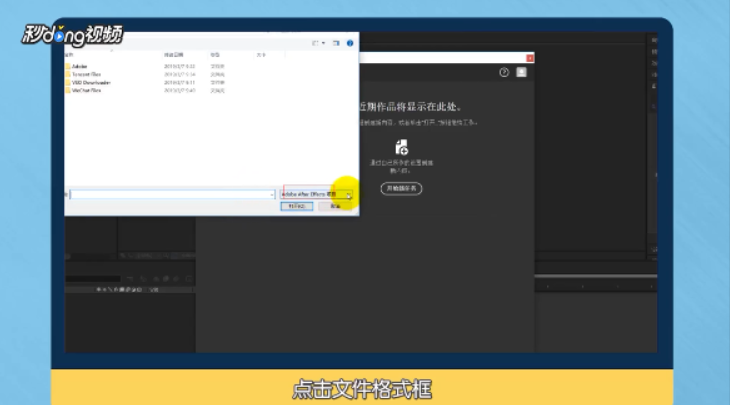Click the blue help icon in file dialog
The width and height of the screenshot is (730, 405).
click(350, 43)
